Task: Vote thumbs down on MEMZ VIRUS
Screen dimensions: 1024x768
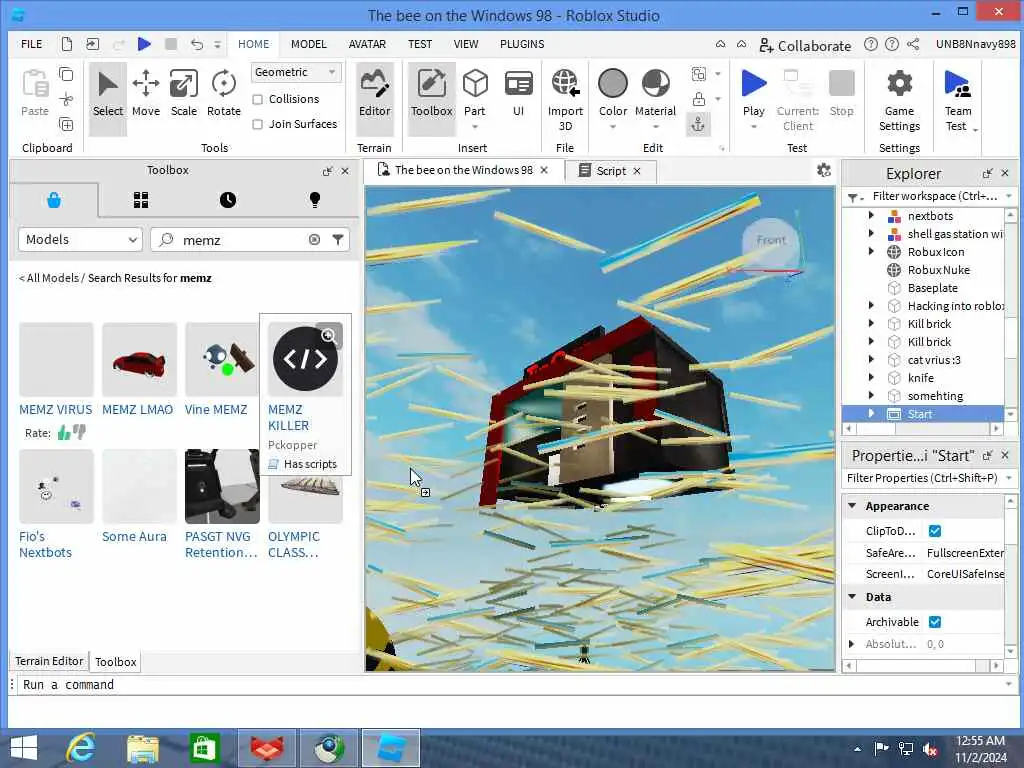Action: click(x=80, y=431)
